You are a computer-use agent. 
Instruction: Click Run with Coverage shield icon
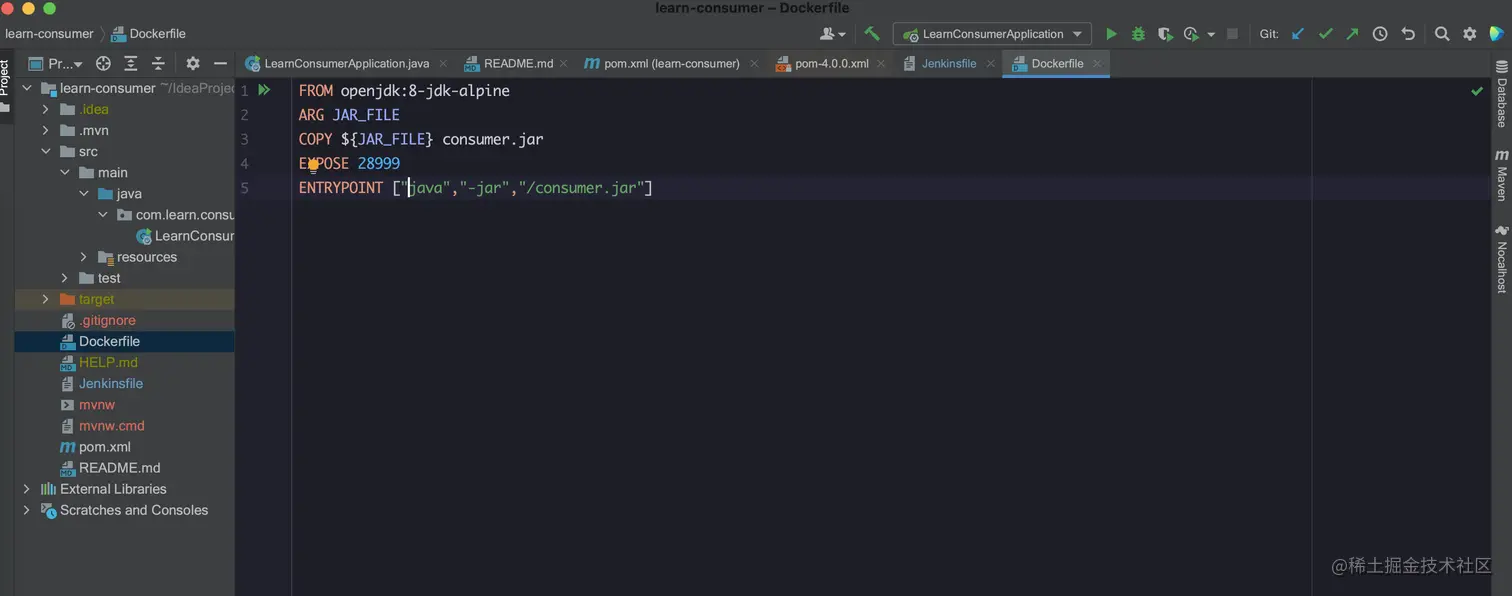[1165, 34]
